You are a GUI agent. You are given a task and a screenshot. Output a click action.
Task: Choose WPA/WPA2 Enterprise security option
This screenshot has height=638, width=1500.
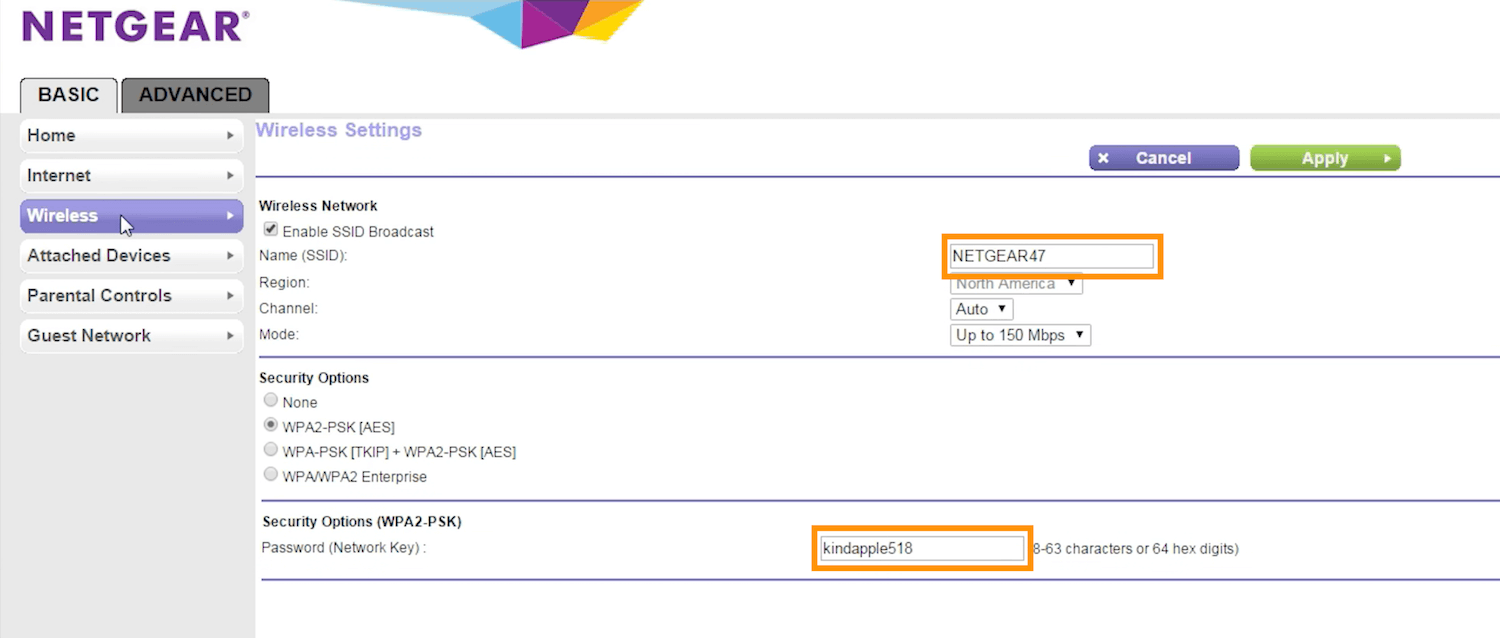pyautogui.click(x=270, y=475)
